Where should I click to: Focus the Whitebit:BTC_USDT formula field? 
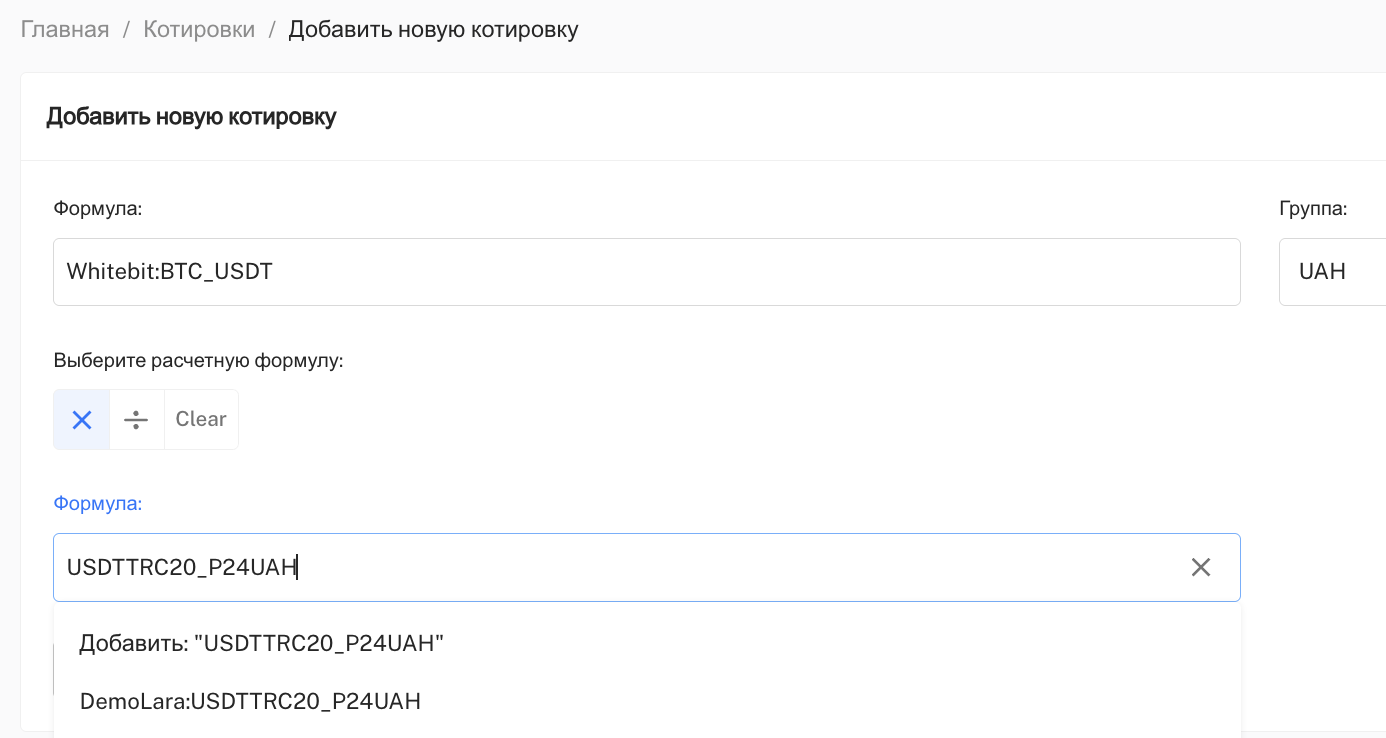(x=646, y=272)
